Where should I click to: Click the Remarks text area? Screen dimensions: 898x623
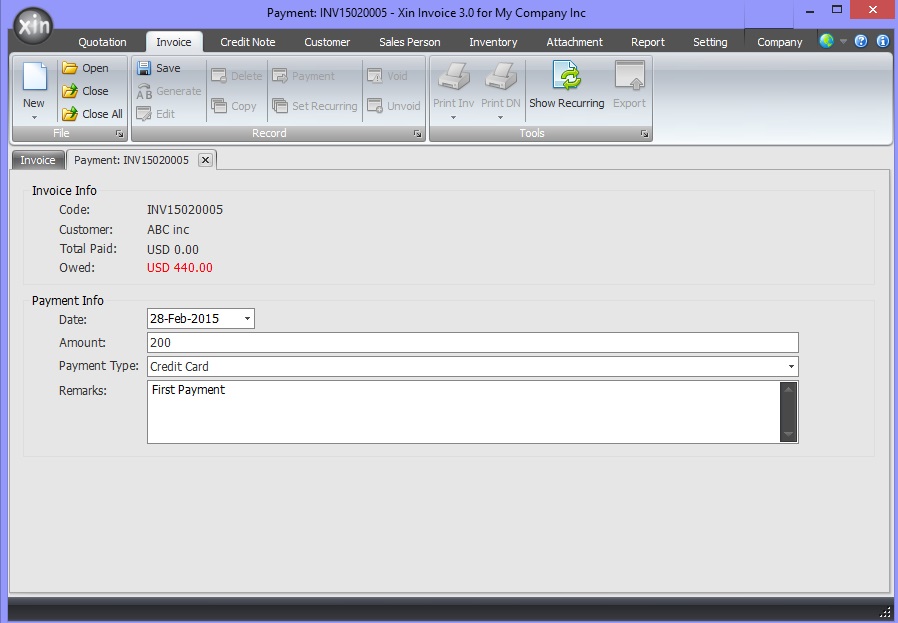[x=462, y=411]
